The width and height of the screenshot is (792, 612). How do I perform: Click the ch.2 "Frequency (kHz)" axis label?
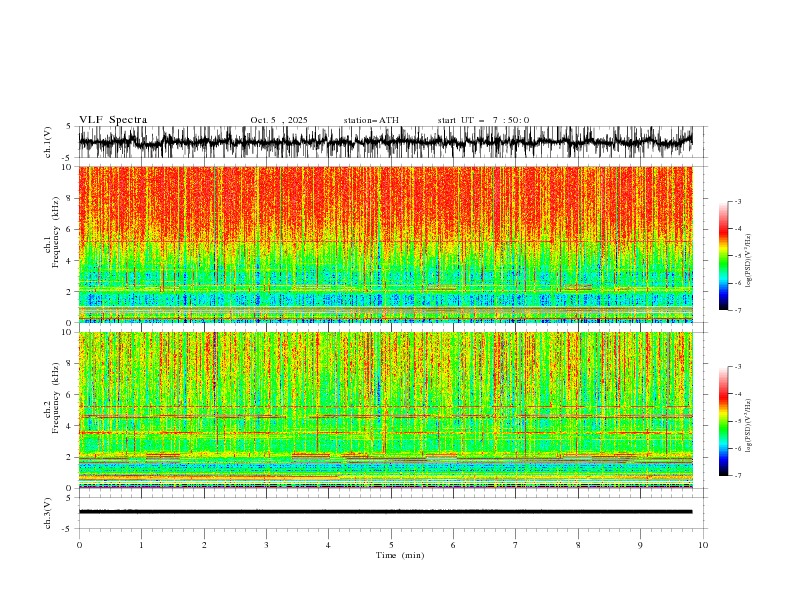click(56, 398)
